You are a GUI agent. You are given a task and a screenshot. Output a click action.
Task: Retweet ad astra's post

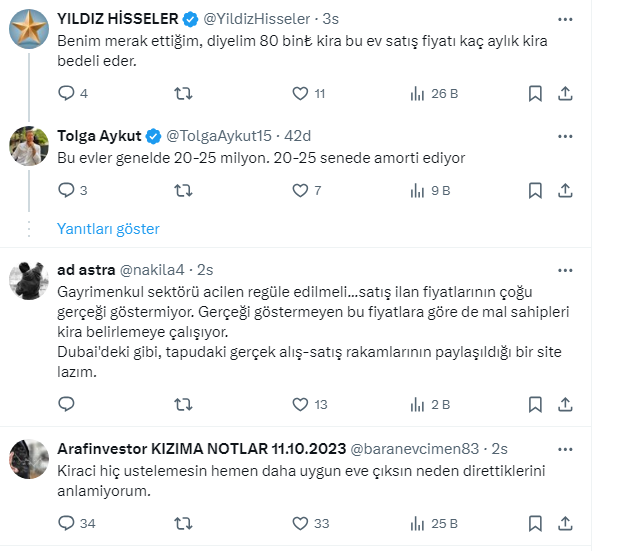(x=184, y=404)
